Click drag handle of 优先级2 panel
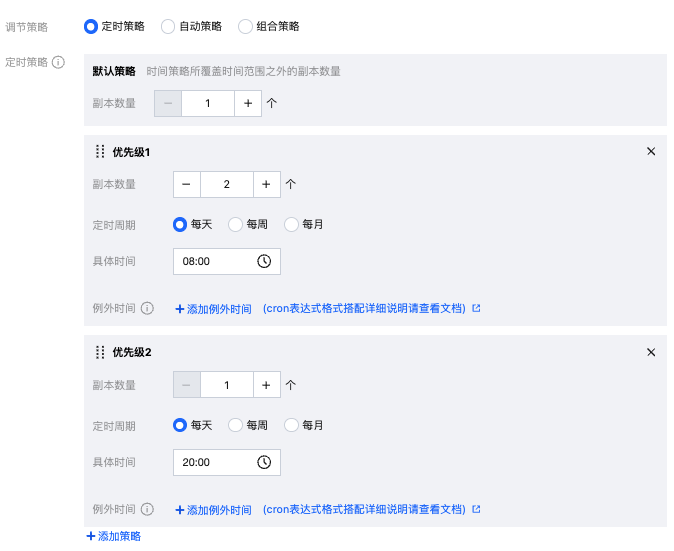 100,352
